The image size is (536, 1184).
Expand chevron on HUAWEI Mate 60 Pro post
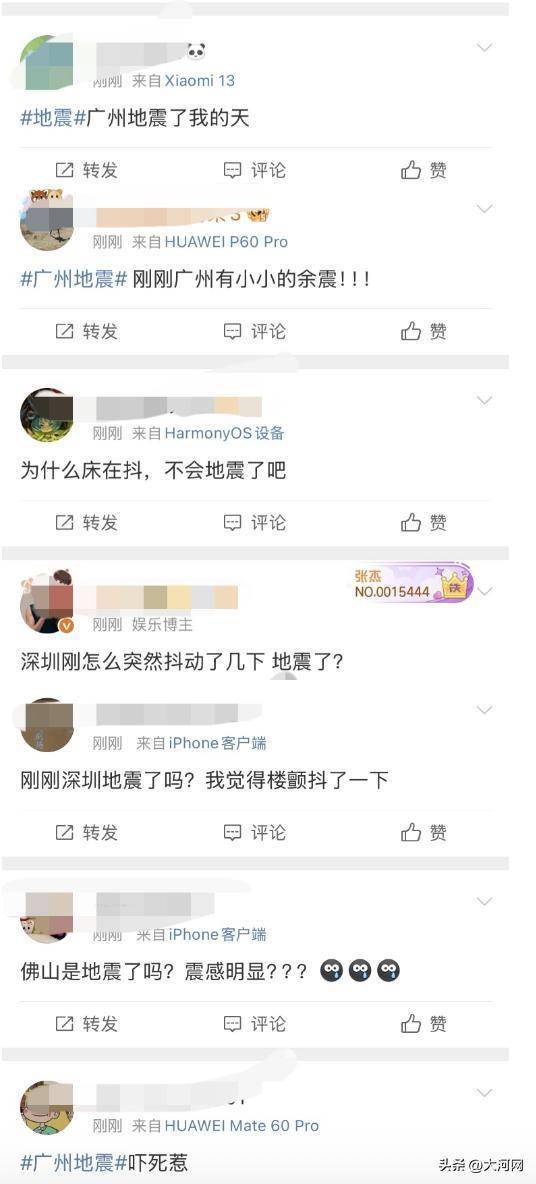pos(485,1093)
